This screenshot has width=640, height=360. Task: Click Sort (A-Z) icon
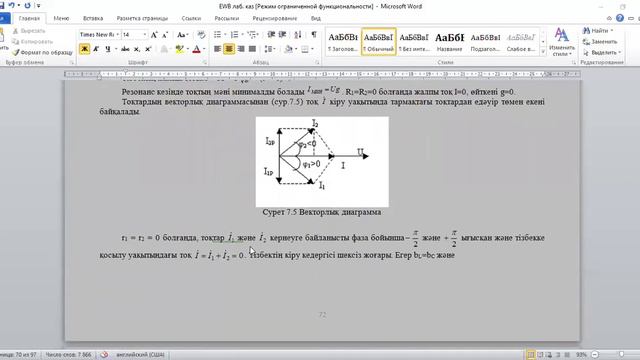(x=298, y=35)
